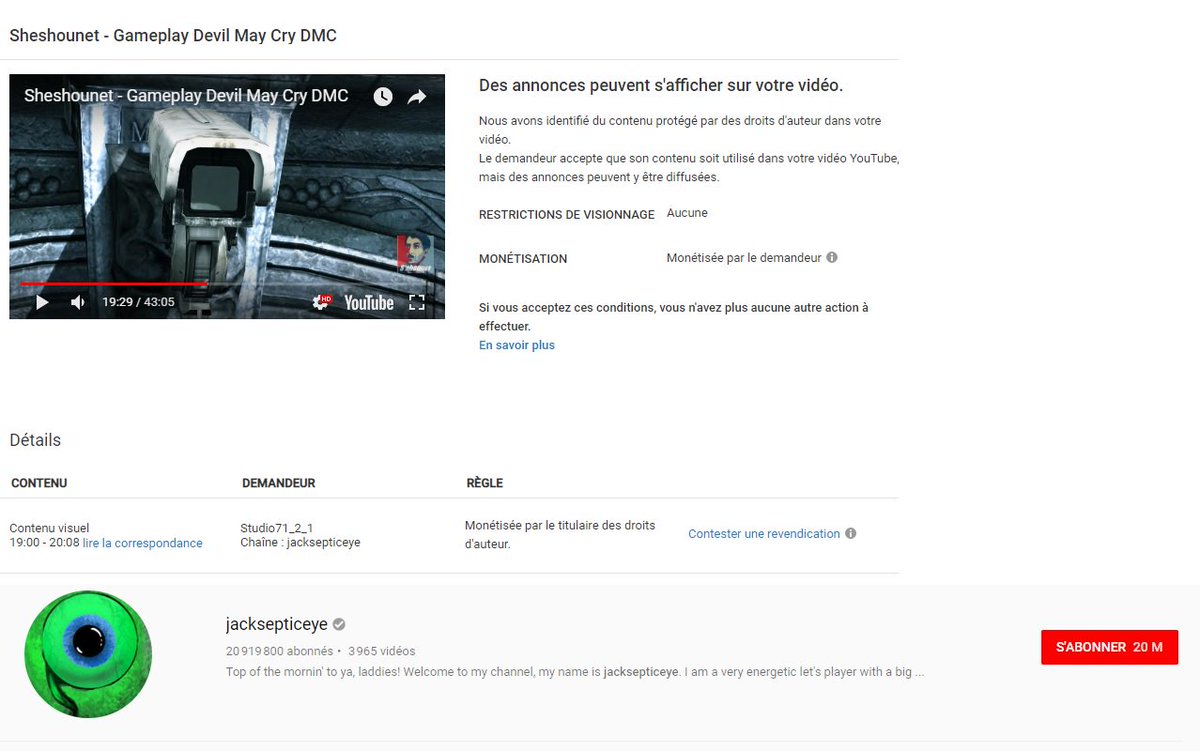Click the 19:29 / 43:05 time display
The image size is (1200, 751).
pyautogui.click(x=138, y=302)
